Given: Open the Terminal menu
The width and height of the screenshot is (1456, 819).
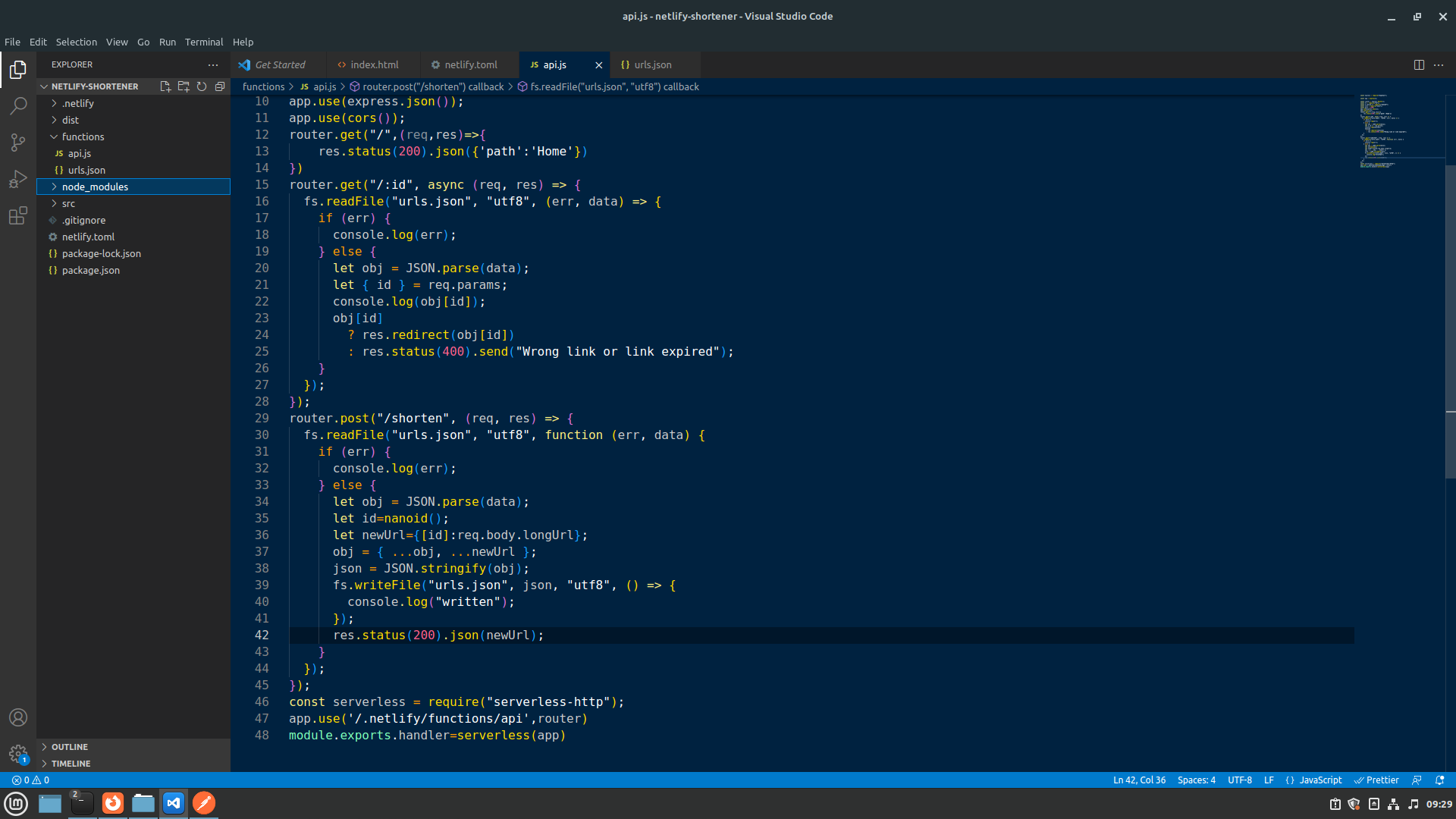Looking at the screenshot, I should (203, 42).
